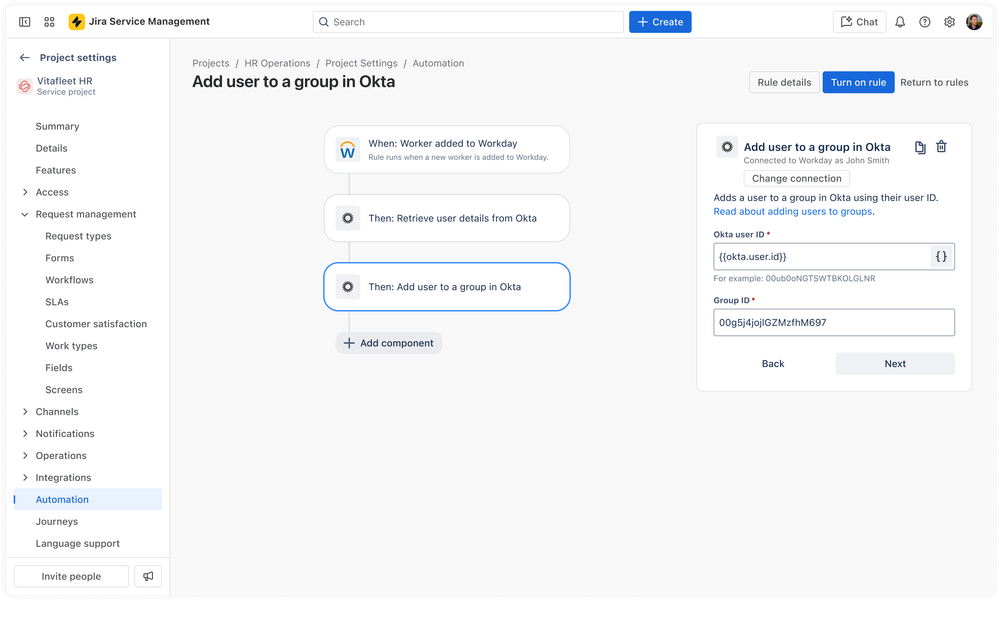The height and width of the screenshot is (627, 999).
Task: Expand the Notifications section
Action: coord(25,433)
